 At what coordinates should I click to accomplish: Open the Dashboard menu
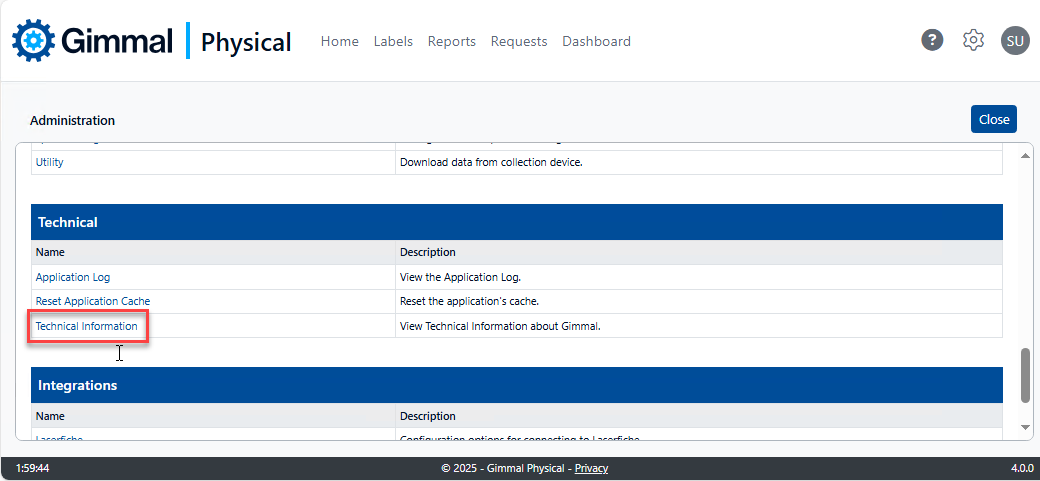[x=596, y=41]
